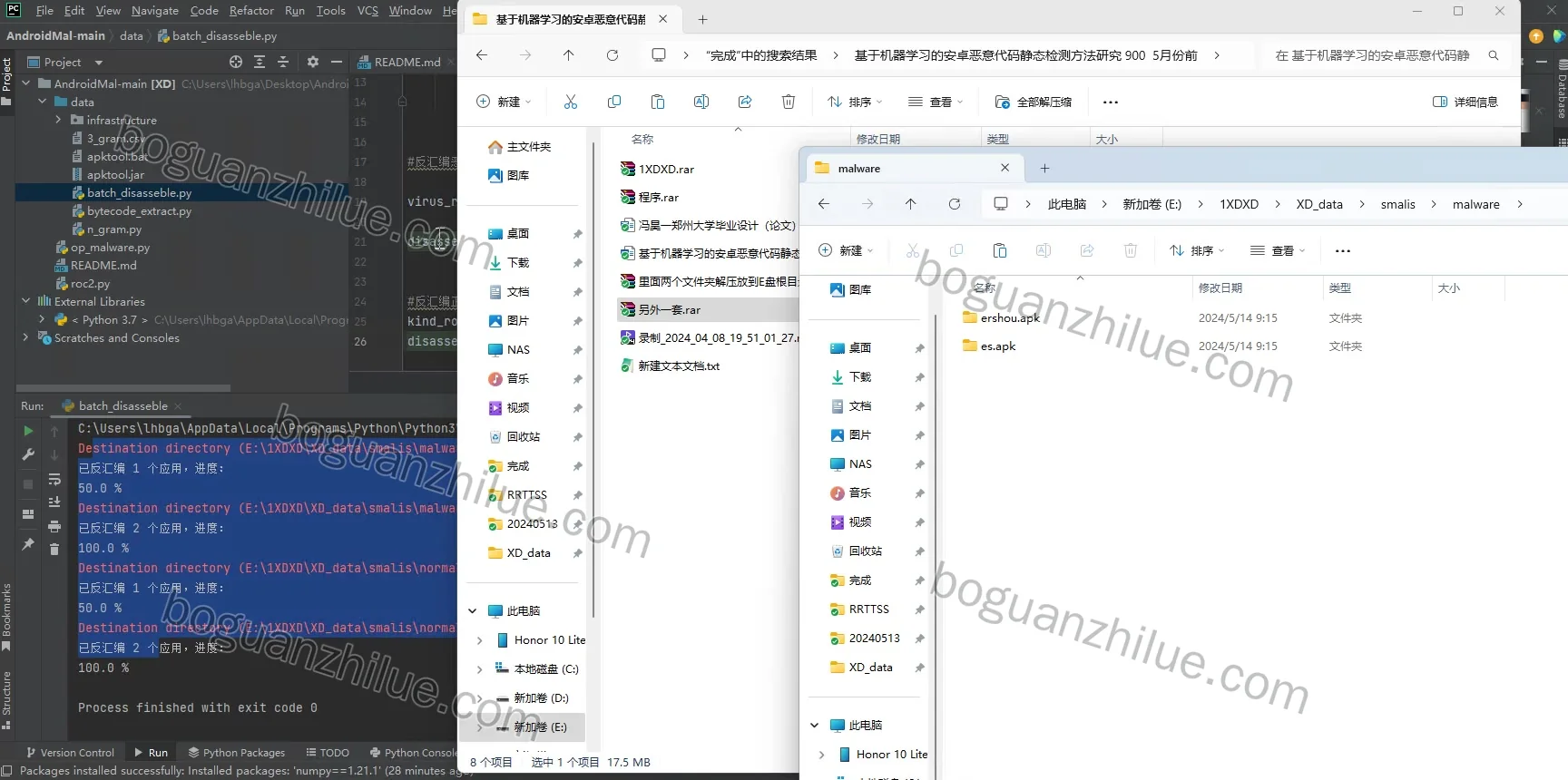Select roc2.py in Project tree
The width and height of the screenshot is (1568, 780).
point(82,283)
